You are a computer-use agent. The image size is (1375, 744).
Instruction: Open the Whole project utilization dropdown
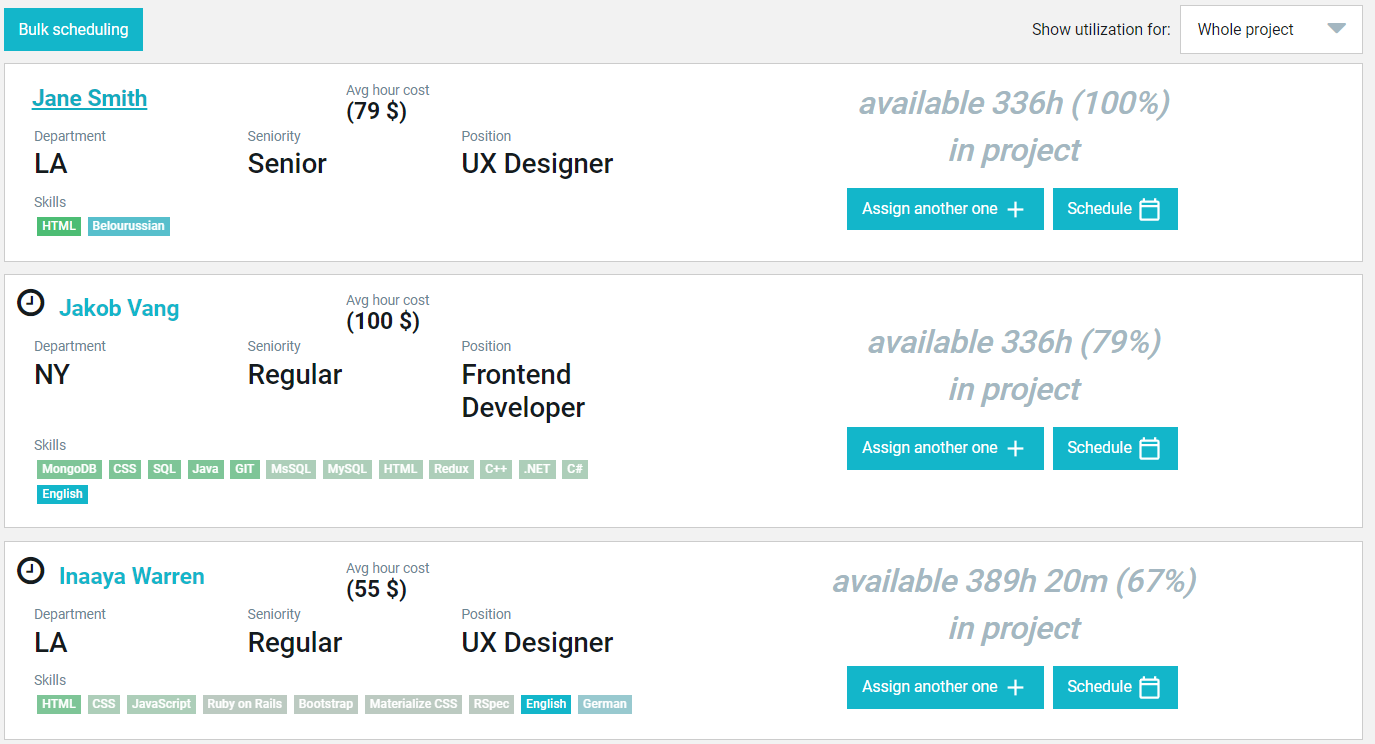1271,30
